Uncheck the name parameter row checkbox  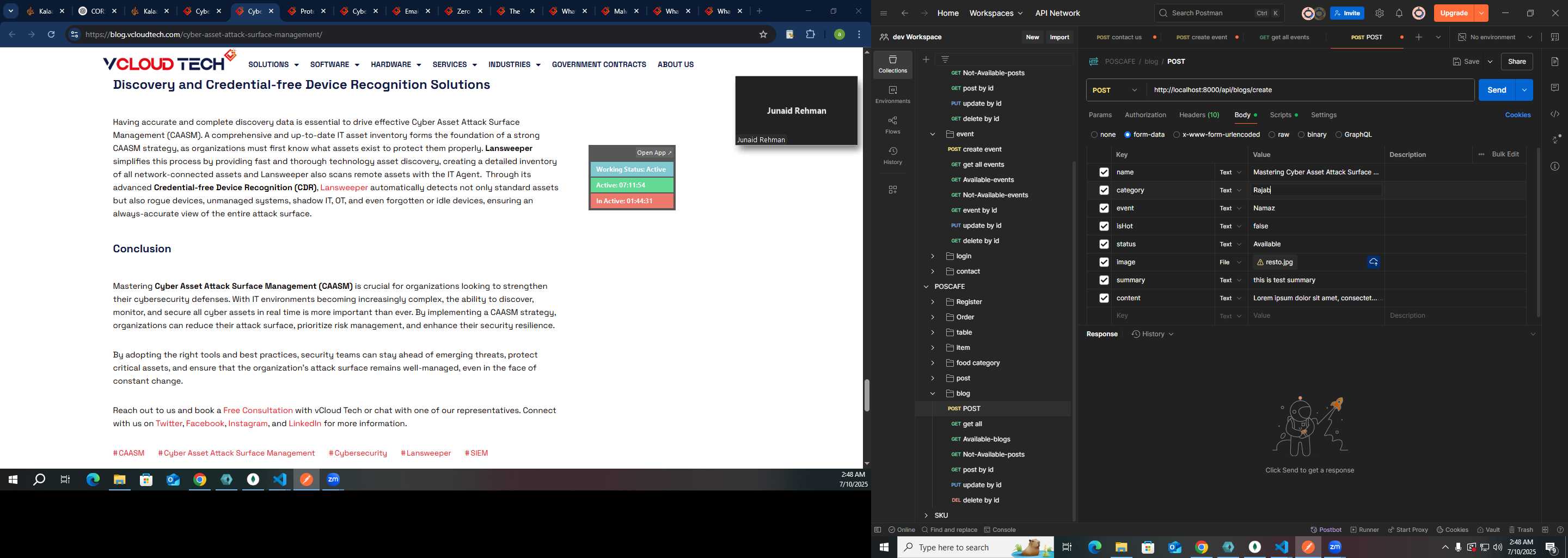point(1104,172)
